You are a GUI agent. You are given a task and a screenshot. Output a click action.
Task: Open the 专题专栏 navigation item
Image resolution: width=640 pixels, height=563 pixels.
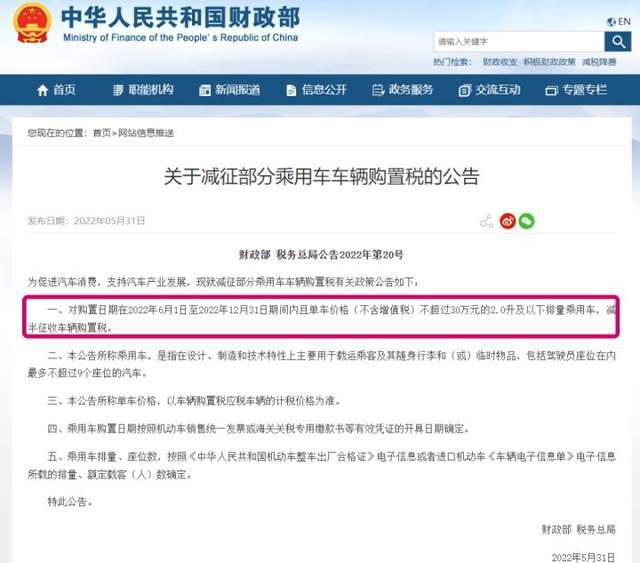point(576,90)
